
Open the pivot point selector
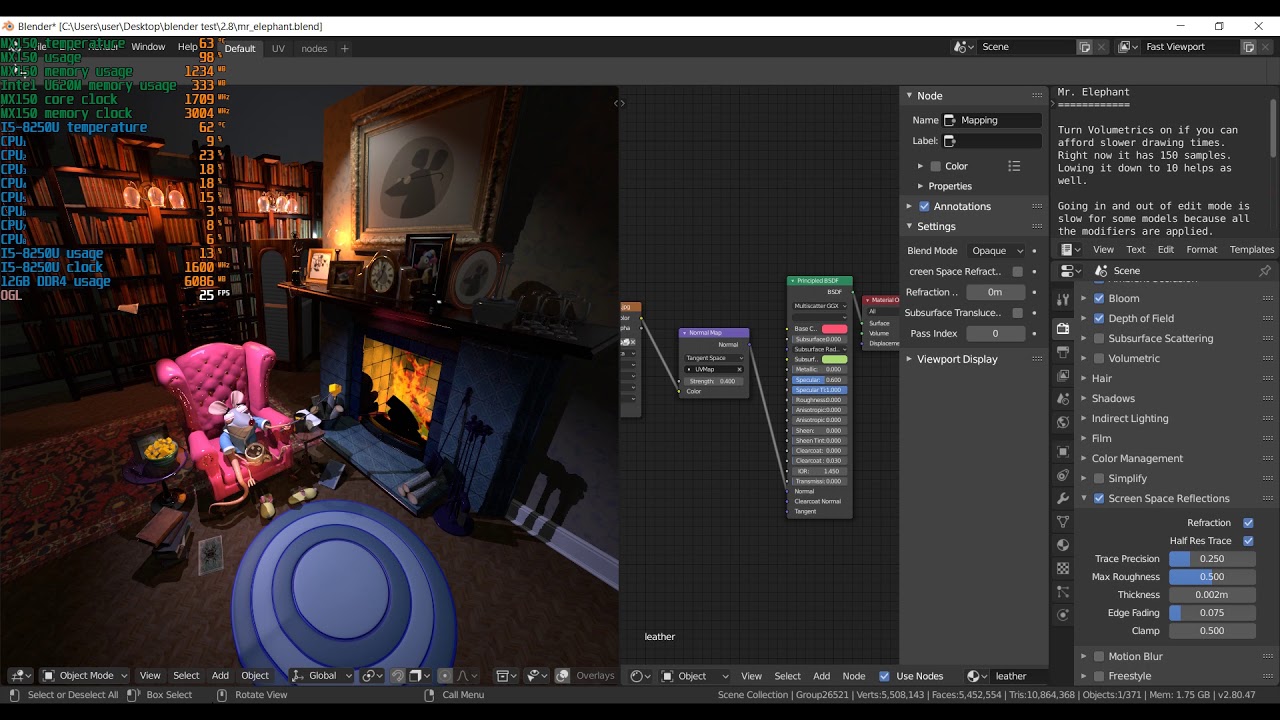[372, 676]
